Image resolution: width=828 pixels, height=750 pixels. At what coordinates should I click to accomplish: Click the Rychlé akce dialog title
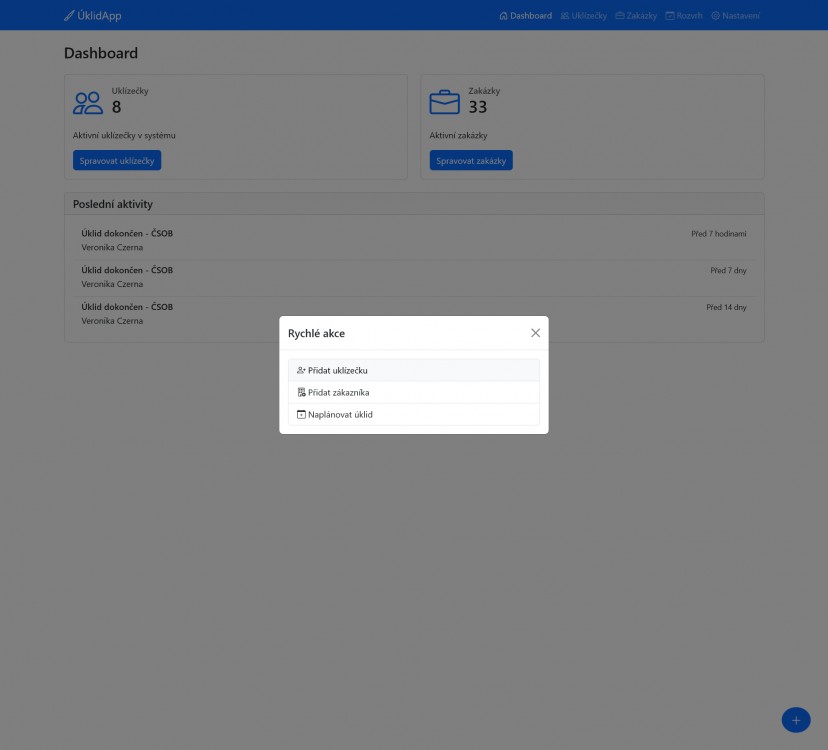tap(316, 333)
